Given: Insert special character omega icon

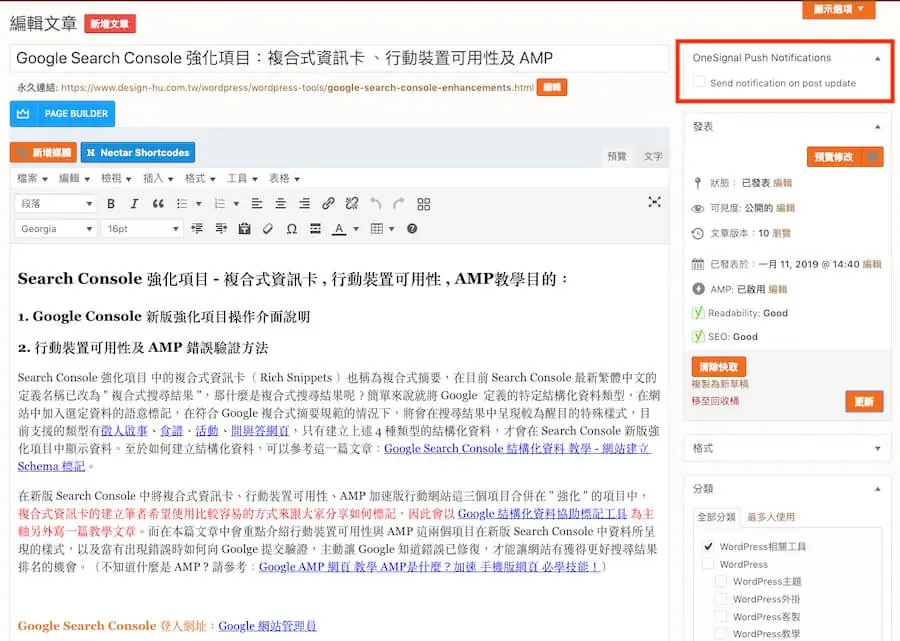Looking at the screenshot, I should [x=292, y=229].
